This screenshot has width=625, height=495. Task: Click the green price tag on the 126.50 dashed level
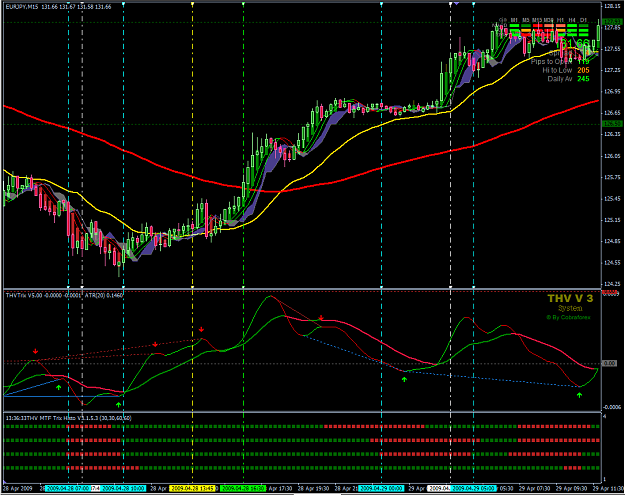point(612,124)
